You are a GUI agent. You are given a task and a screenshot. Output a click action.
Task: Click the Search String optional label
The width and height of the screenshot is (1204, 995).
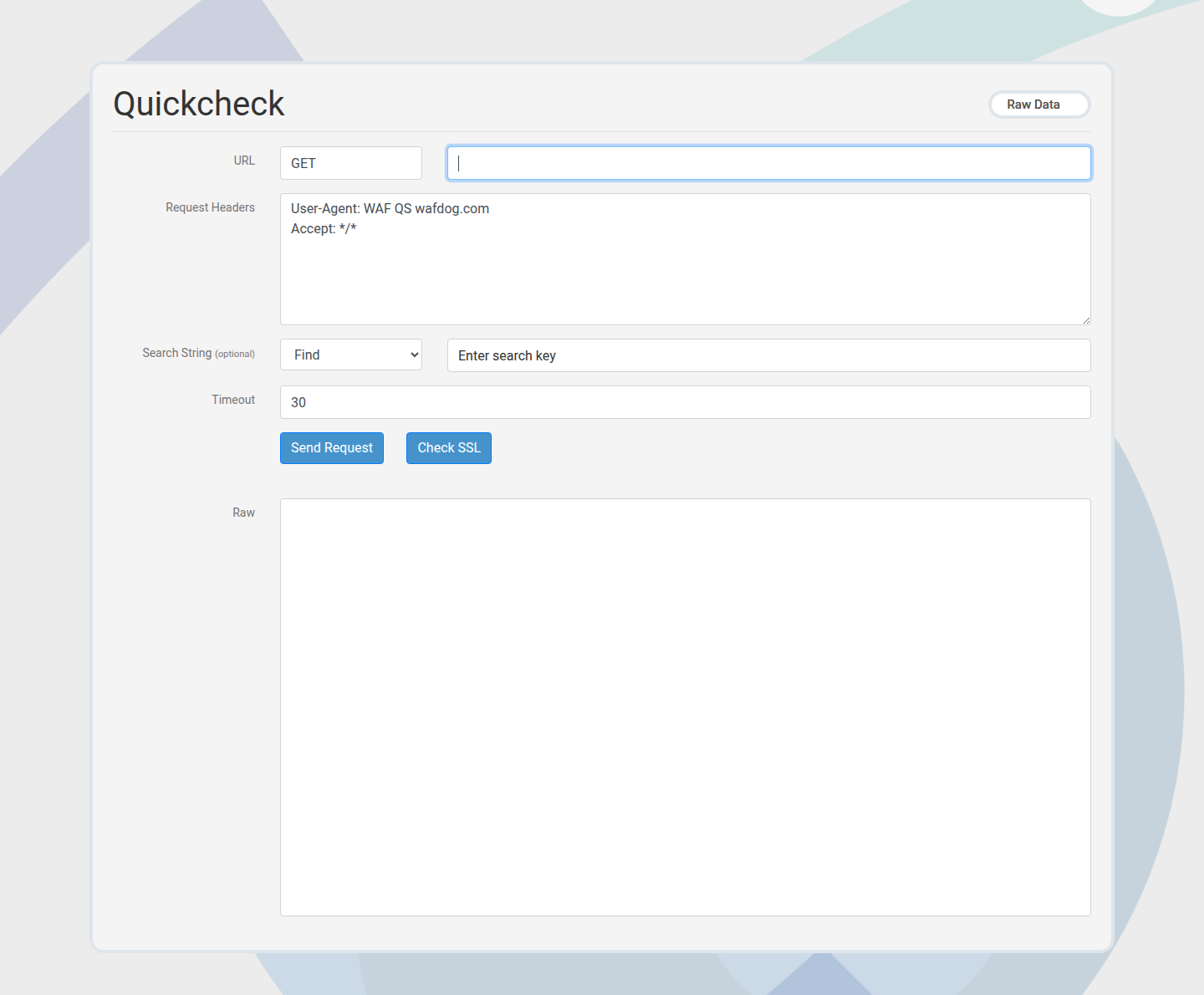[x=198, y=353]
